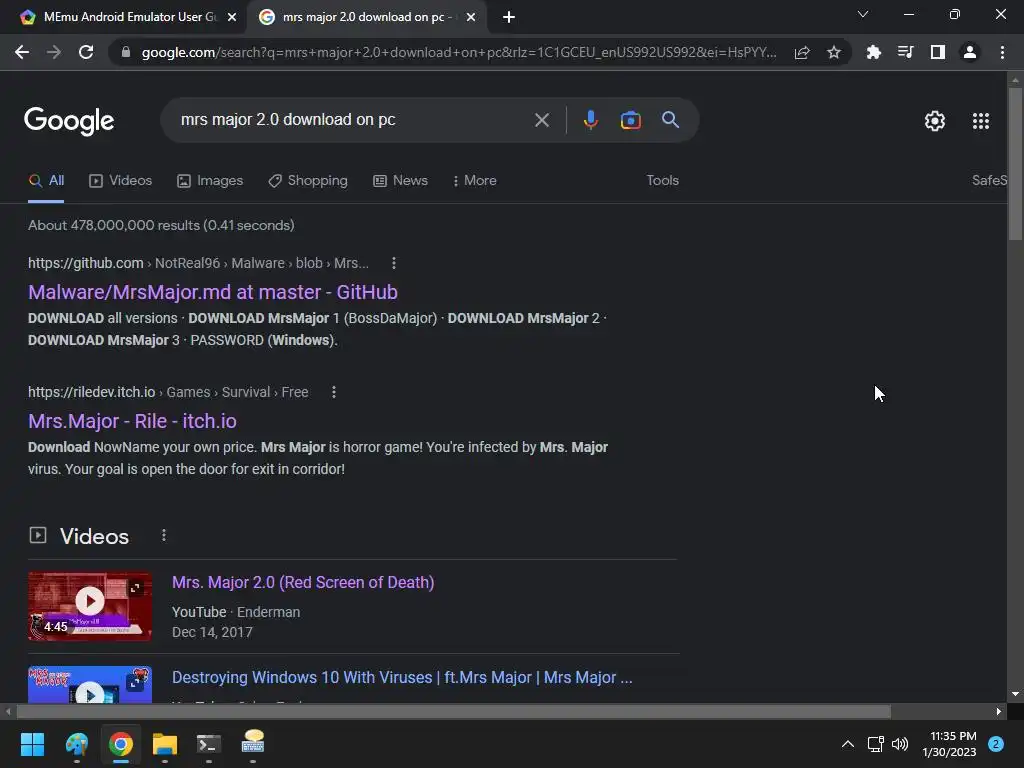Switch to the News search tab
This screenshot has height=768, width=1024.
[400, 180]
